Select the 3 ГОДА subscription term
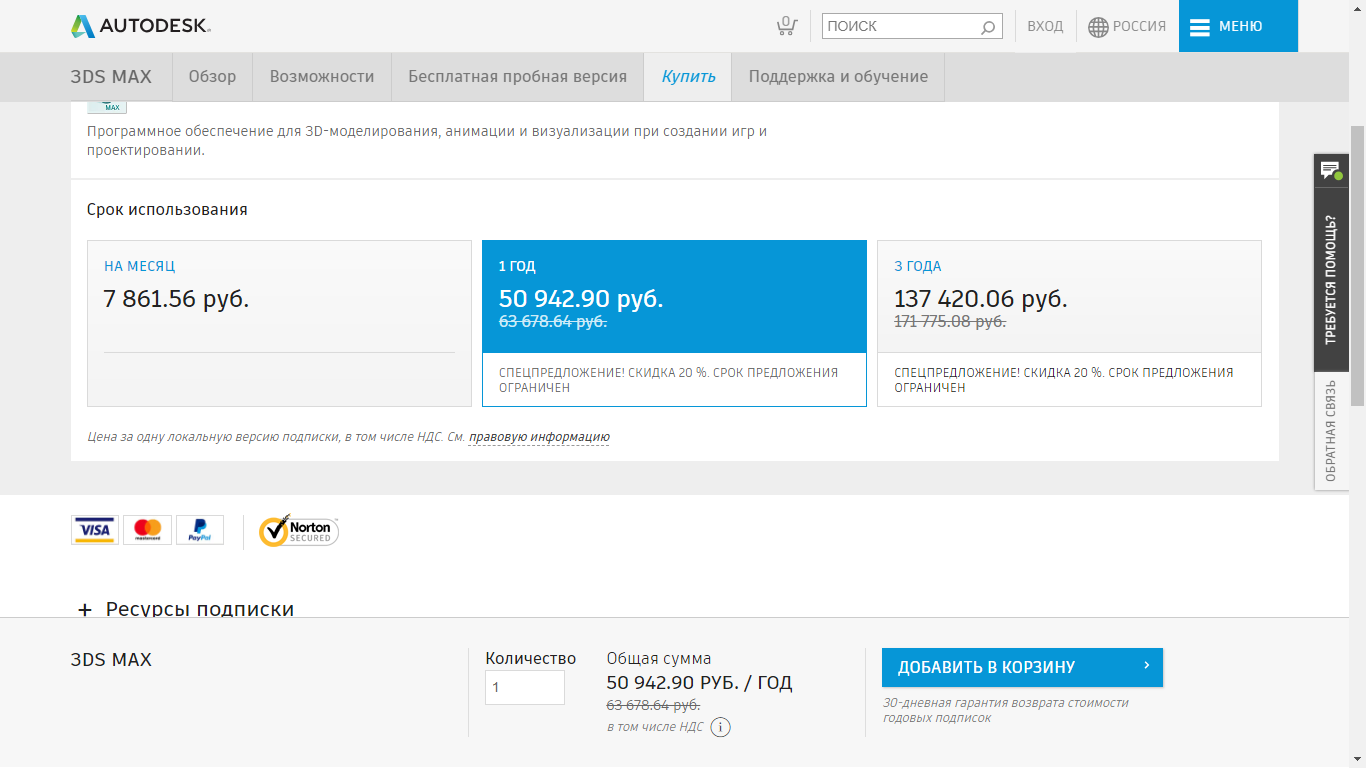1366x768 pixels. click(x=1069, y=323)
